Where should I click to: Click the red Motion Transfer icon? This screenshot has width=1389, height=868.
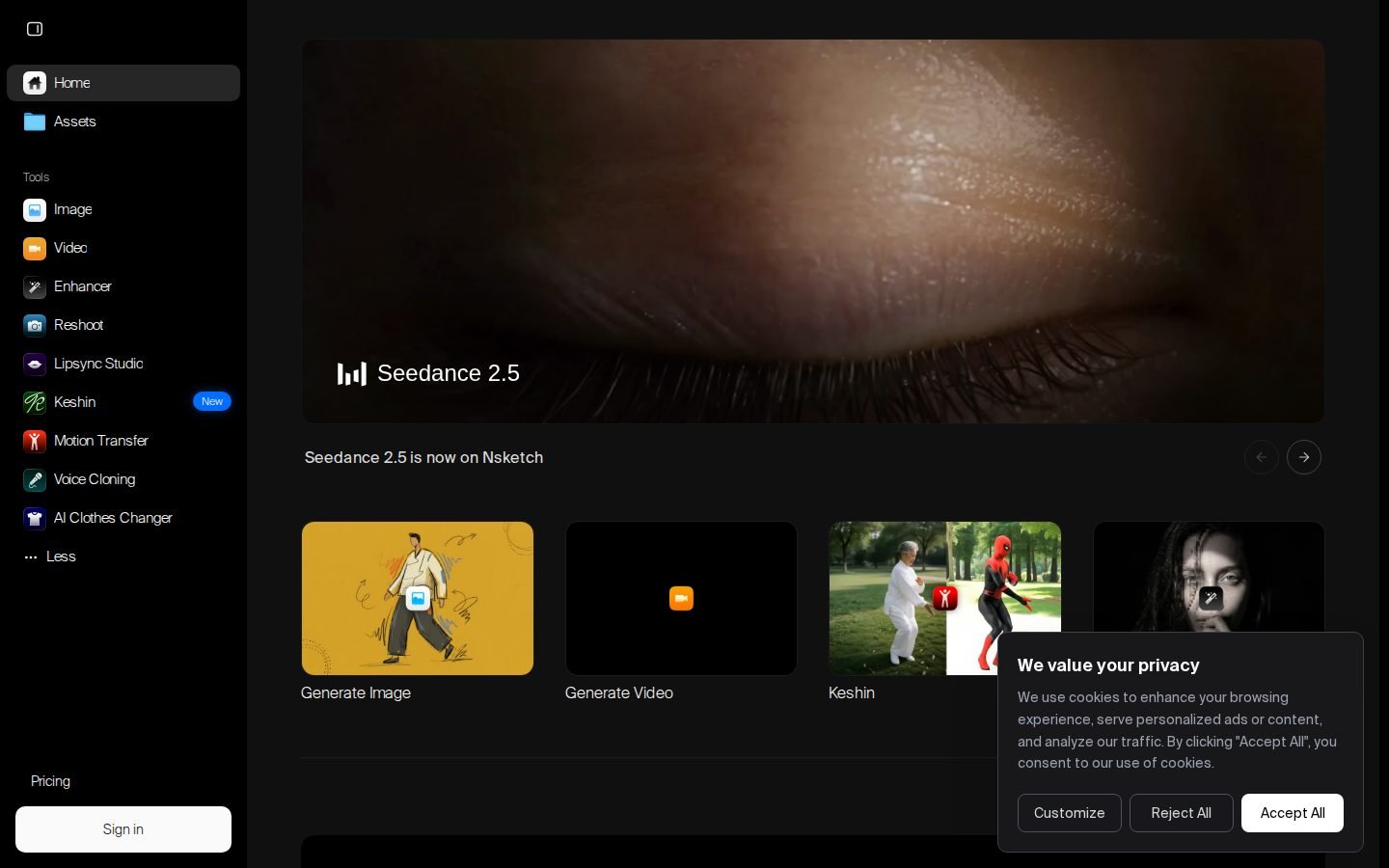[x=35, y=441]
